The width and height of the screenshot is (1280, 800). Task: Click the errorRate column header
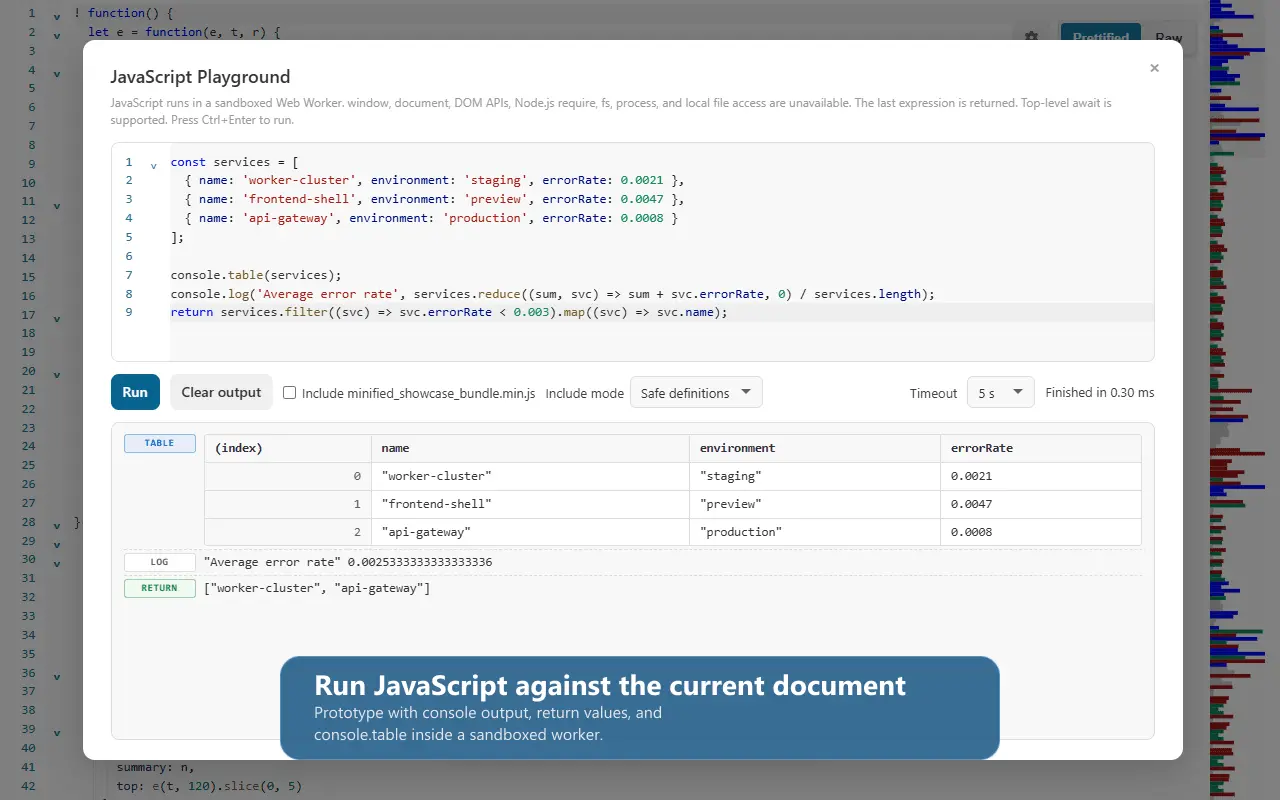[1040, 448]
